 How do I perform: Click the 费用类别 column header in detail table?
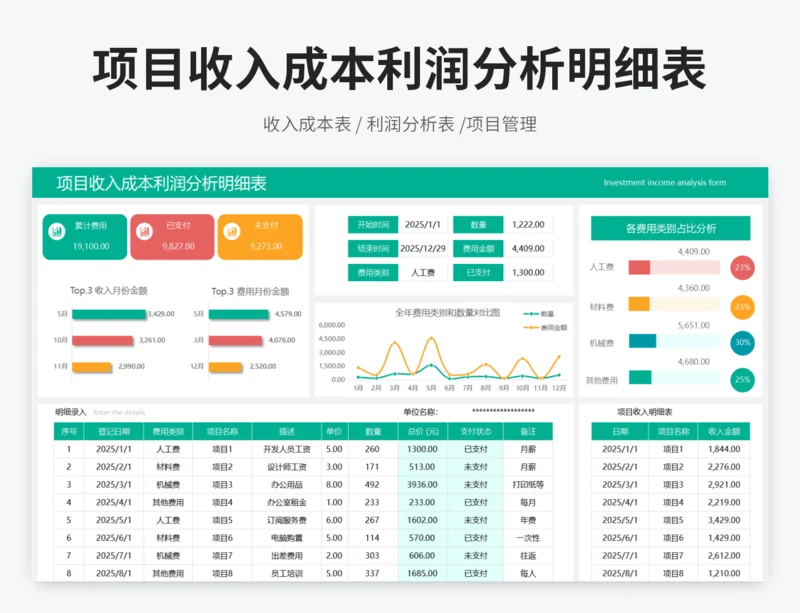click(x=168, y=432)
